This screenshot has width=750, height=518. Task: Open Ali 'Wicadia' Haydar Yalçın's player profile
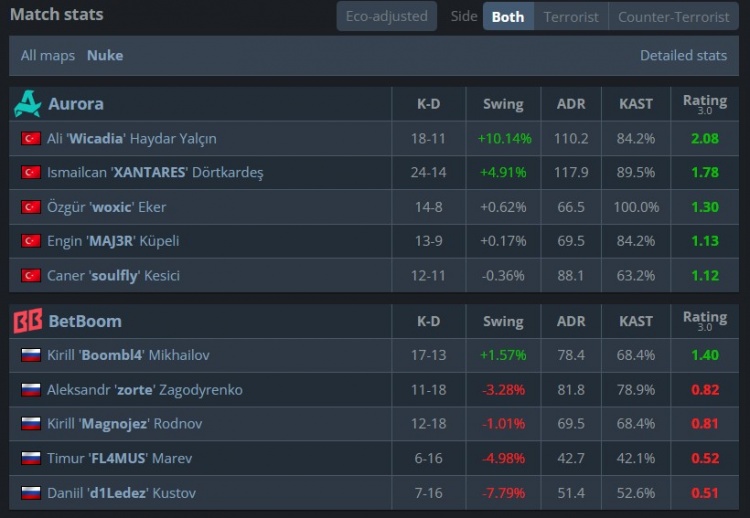132,139
